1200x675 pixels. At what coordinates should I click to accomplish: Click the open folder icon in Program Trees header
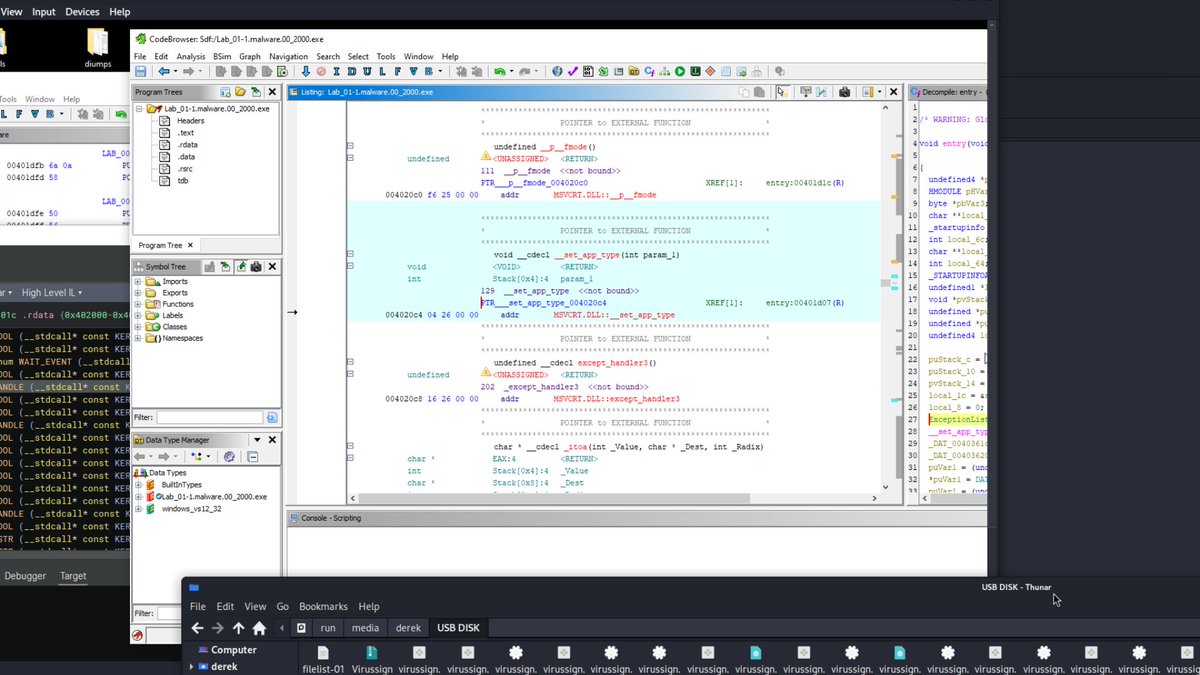tap(240, 92)
